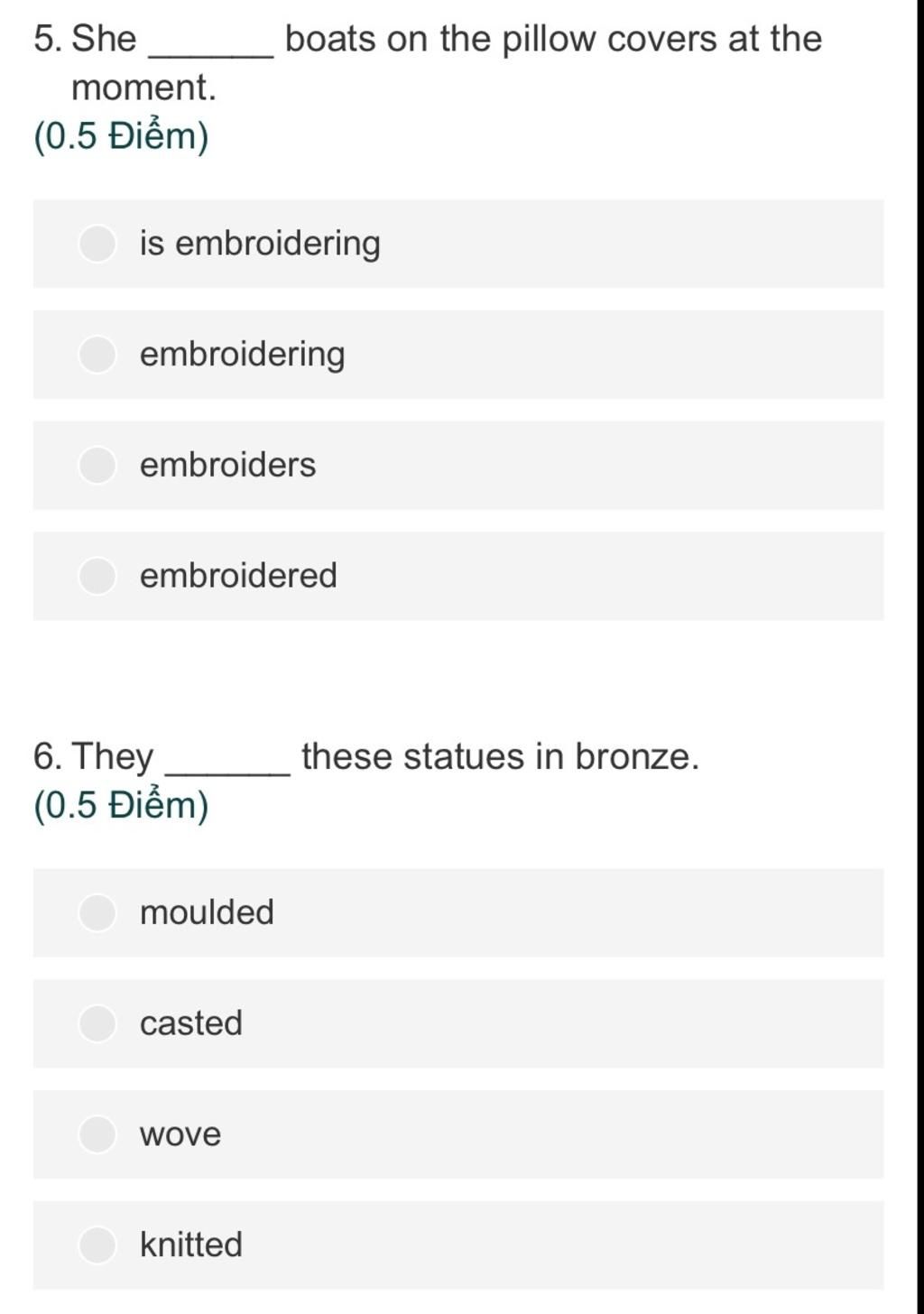This screenshot has height=1314, width=924.
Task: Select the 'moulded' radio button
Action: point(97,912)
